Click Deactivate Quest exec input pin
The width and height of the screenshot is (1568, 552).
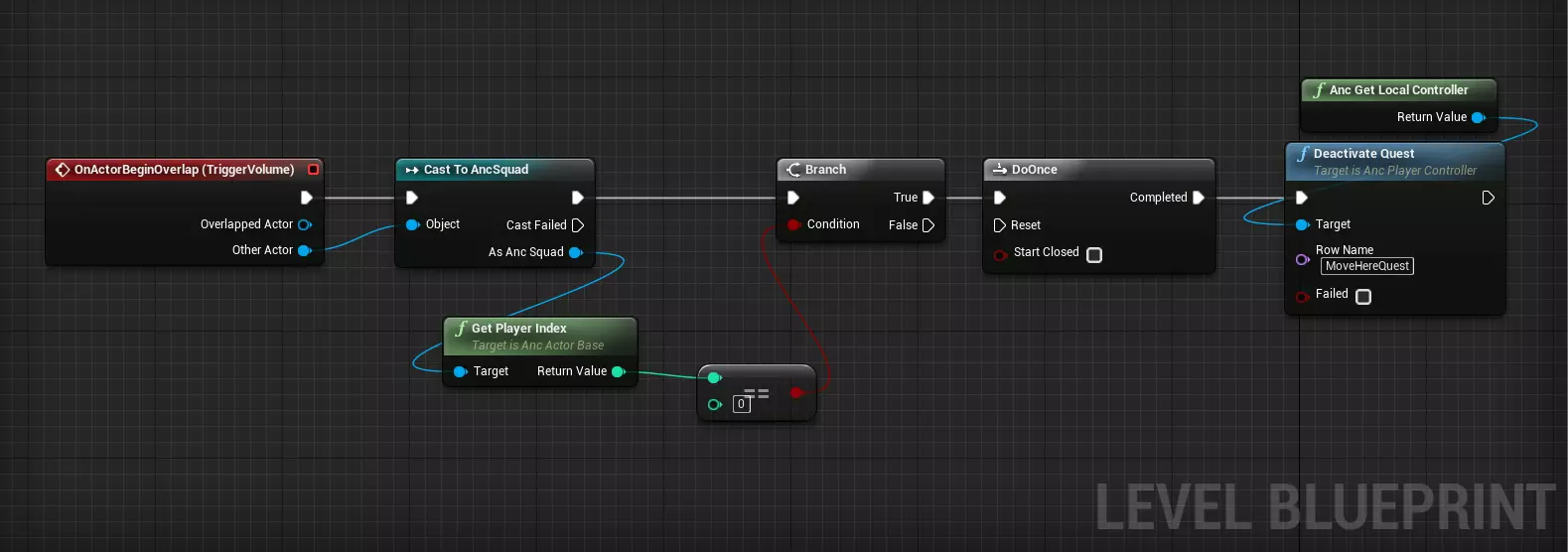(1302, 198)
